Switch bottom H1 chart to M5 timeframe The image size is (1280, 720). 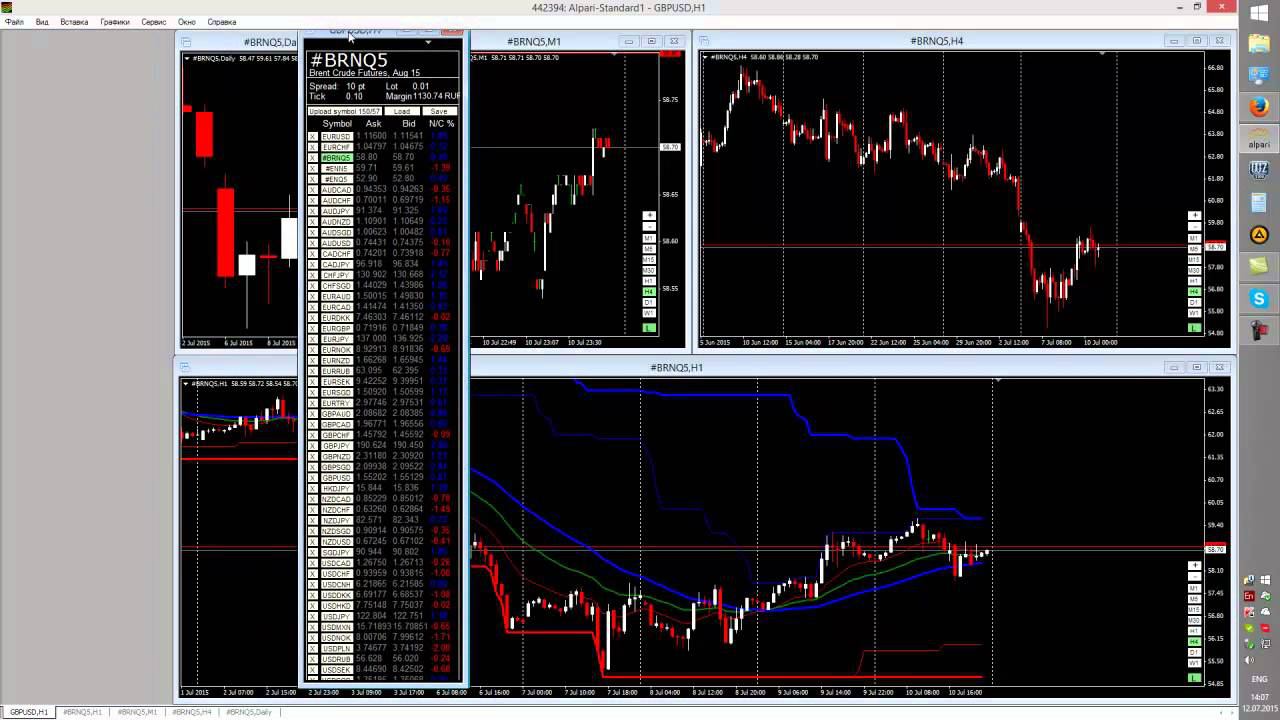tap(1194, 599)
